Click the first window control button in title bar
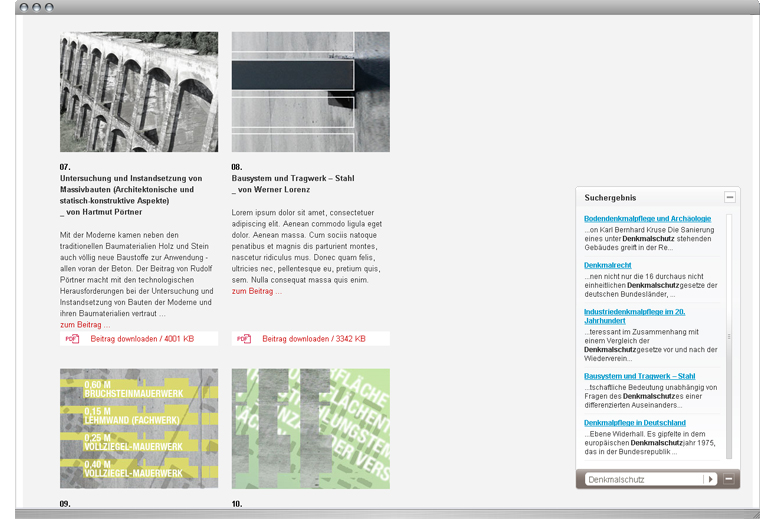The width and height of the screenshot is (775, 519). click(24, 7)
